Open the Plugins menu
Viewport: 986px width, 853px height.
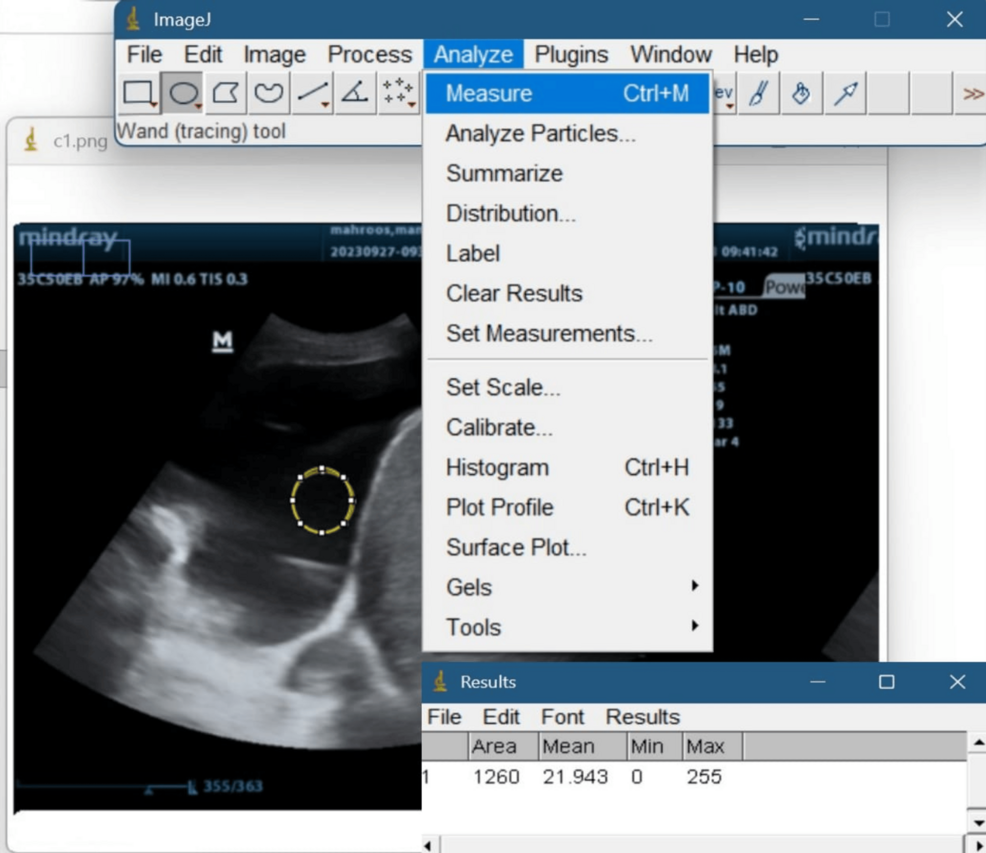(x=571, y=55)
